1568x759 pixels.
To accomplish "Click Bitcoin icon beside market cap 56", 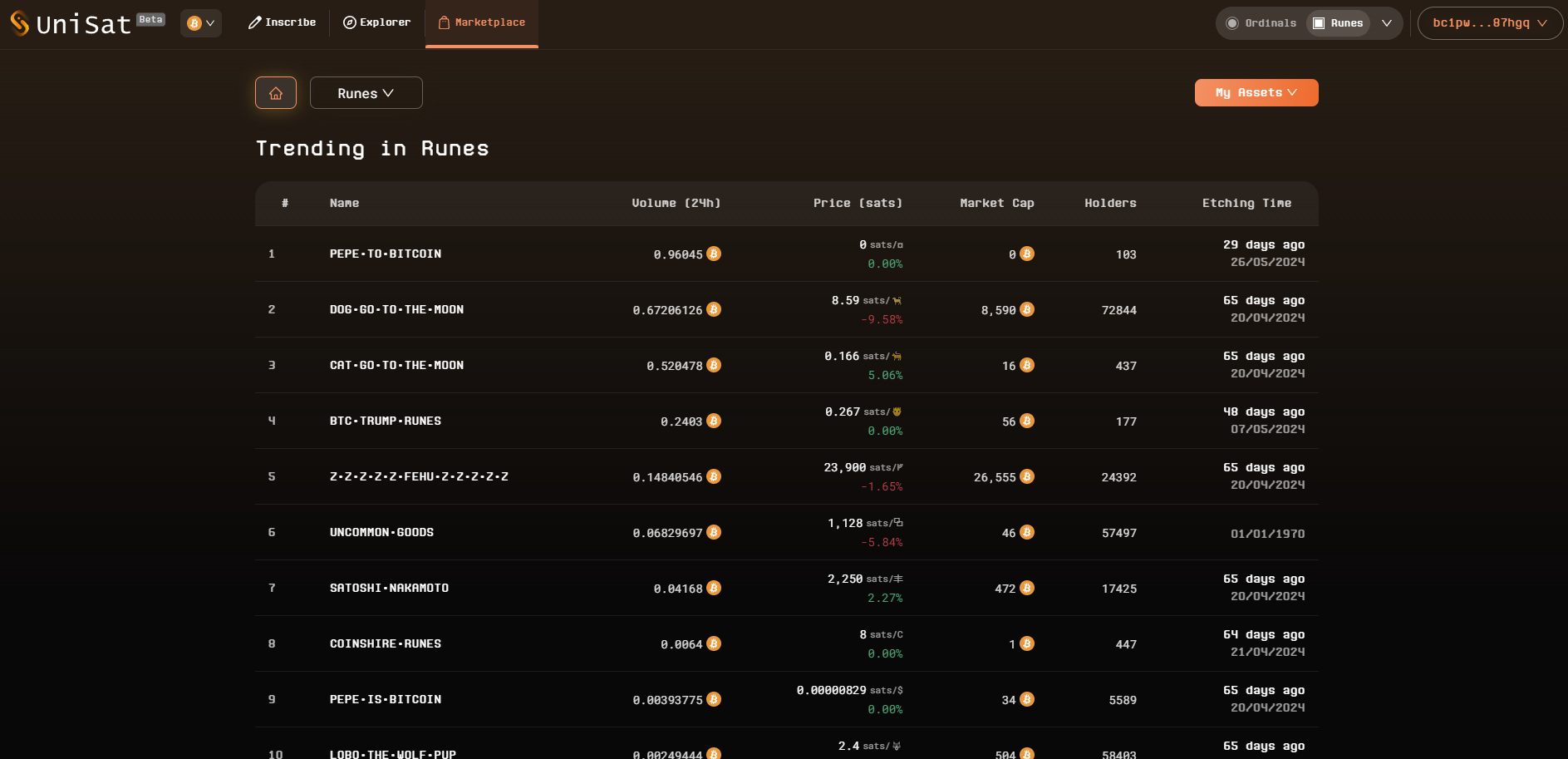I will (1027, 421).
